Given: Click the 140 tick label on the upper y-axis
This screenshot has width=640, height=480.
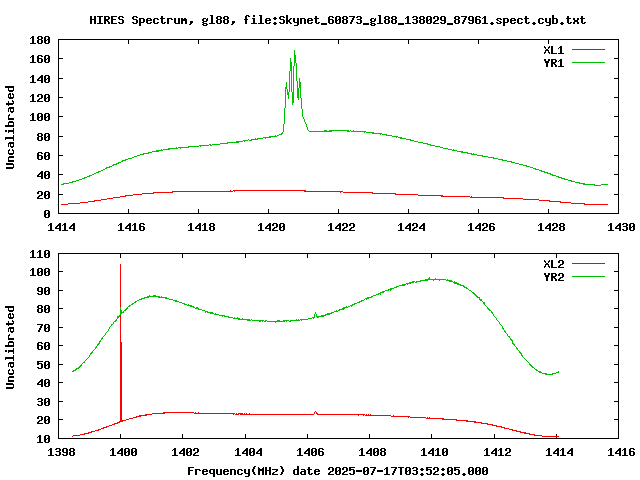Looking at the screenshot, I should coord(40,79).
